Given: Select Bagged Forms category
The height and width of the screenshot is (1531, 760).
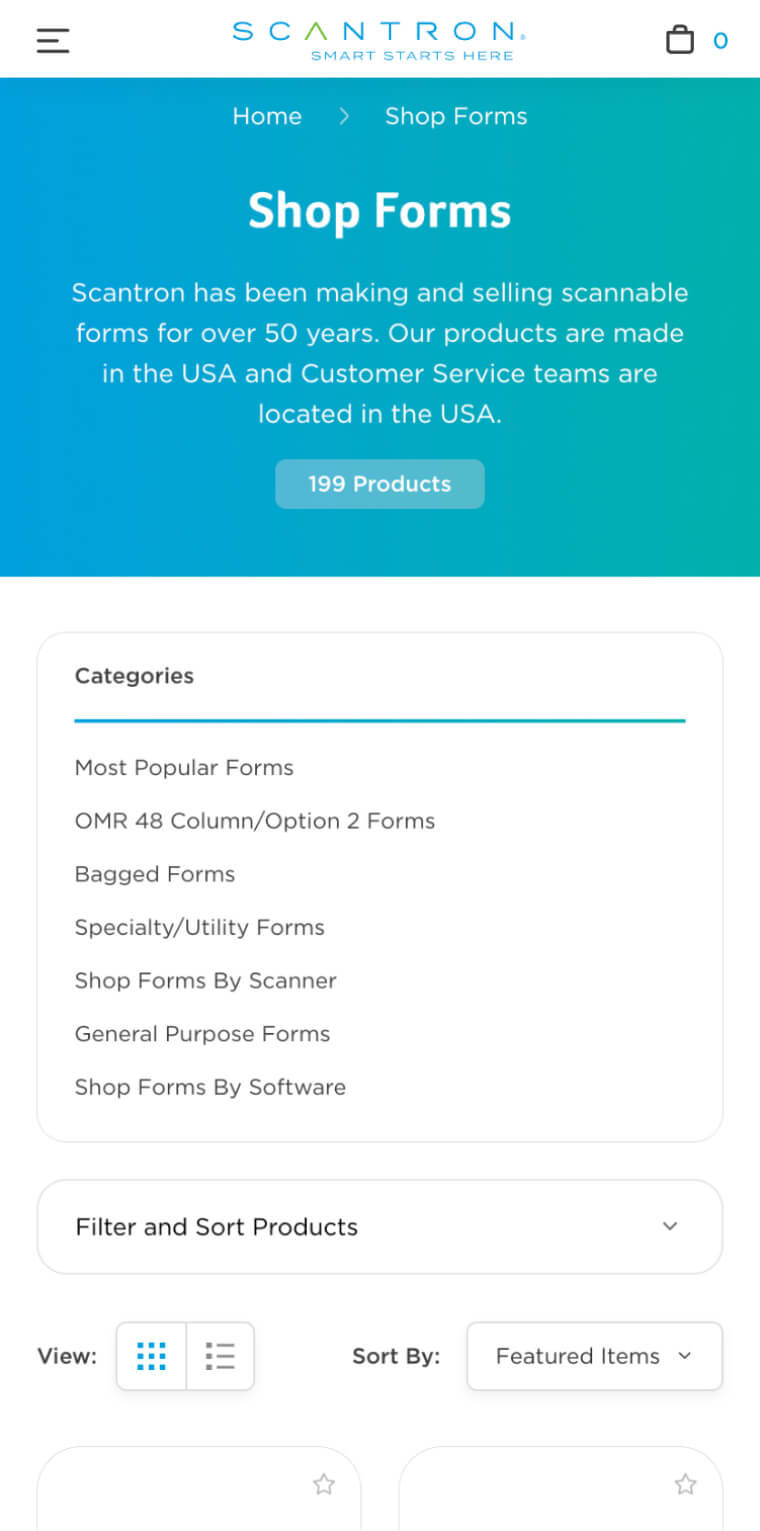Looking at the screenshot, I should [x=155, y=874].
